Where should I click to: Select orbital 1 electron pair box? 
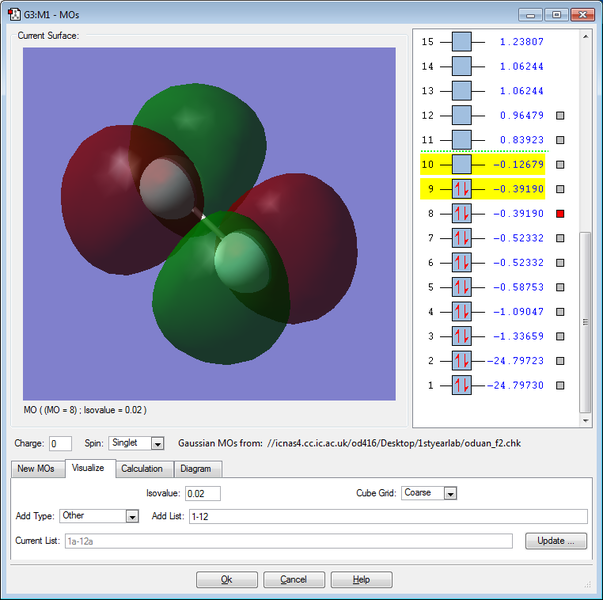(461, 385)
